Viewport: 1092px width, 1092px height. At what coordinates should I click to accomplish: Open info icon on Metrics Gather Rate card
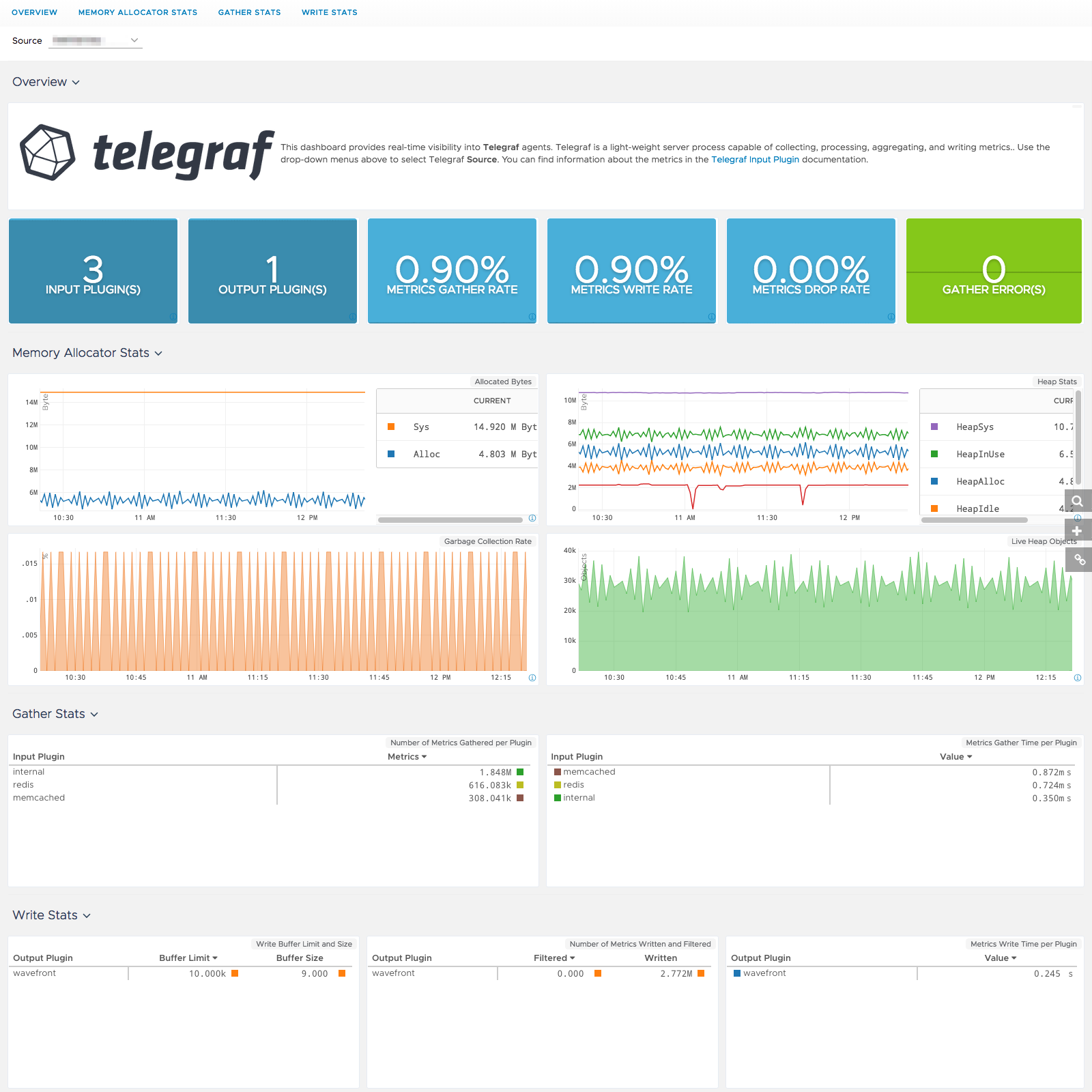(532, 317)
